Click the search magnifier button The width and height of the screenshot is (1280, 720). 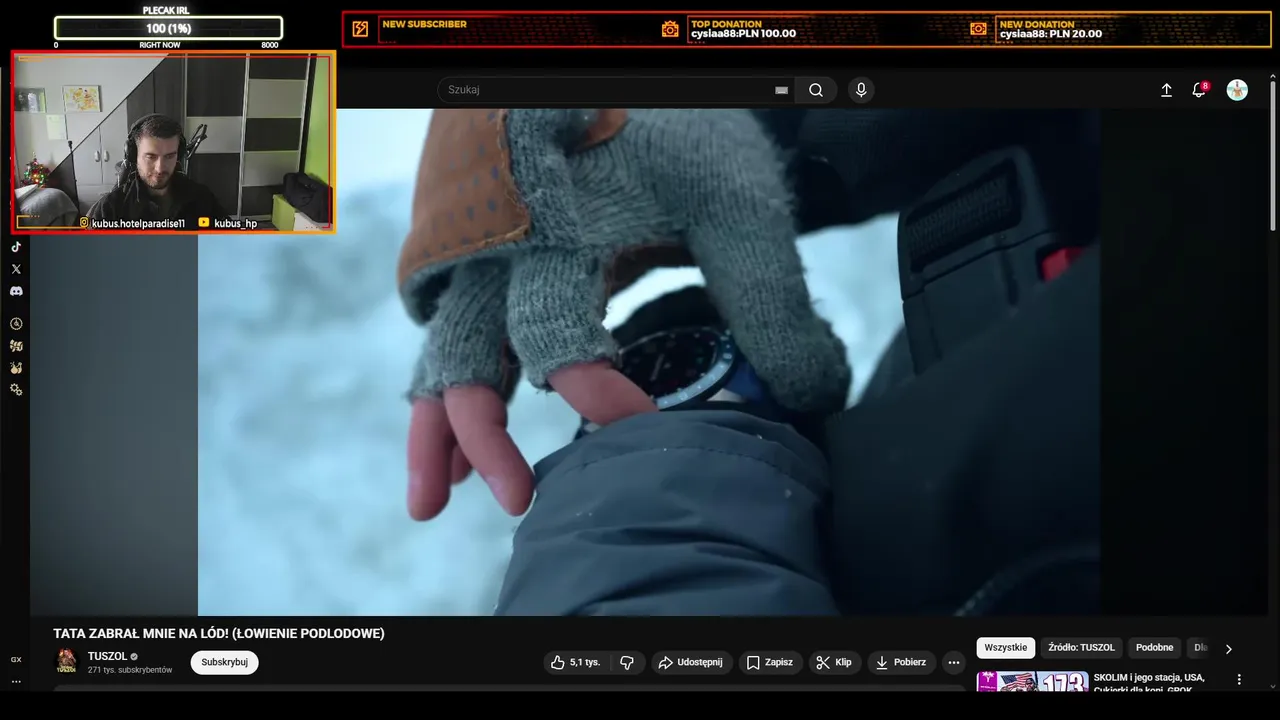(x=816, y=90)
